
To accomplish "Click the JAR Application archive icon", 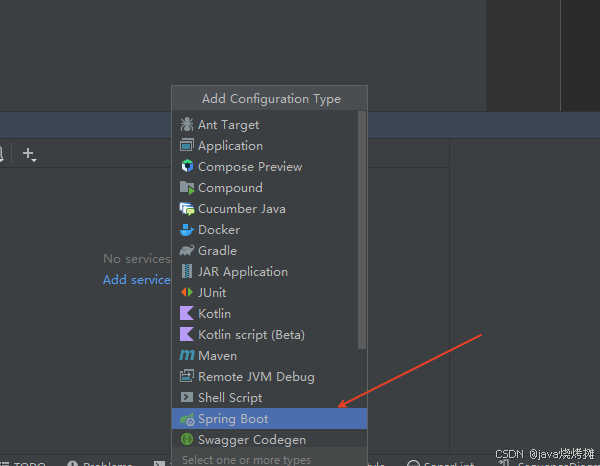I will click(187, 271).
